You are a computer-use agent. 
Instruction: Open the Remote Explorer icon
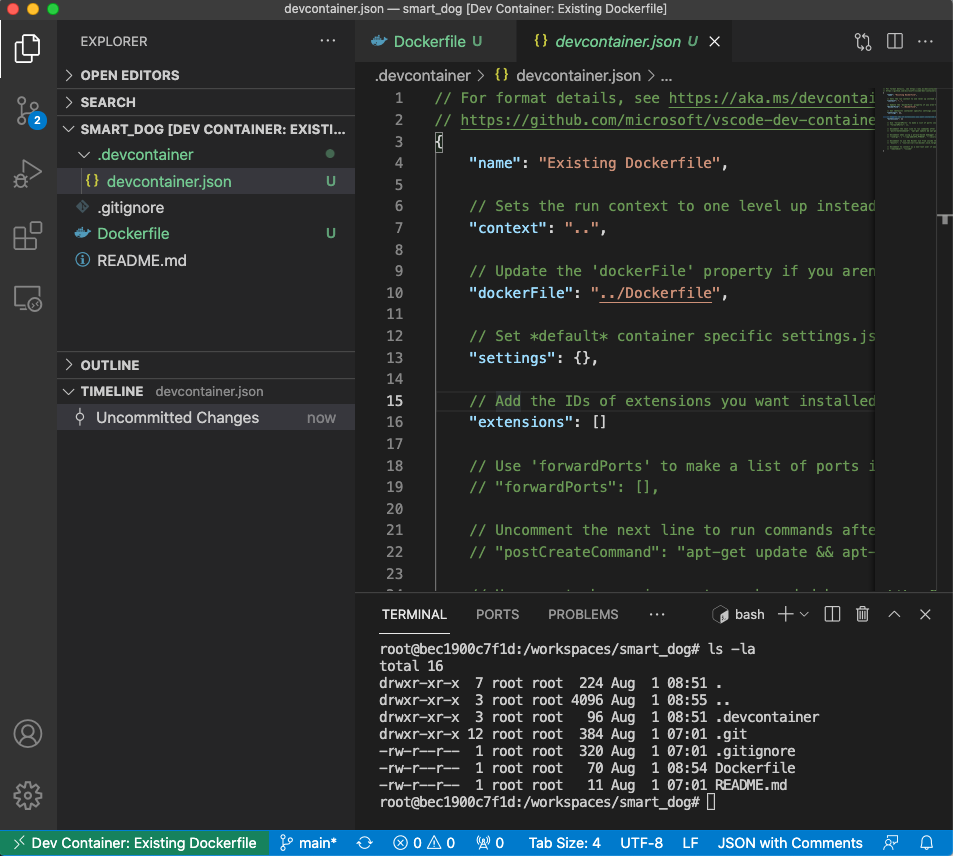(28, 296)
